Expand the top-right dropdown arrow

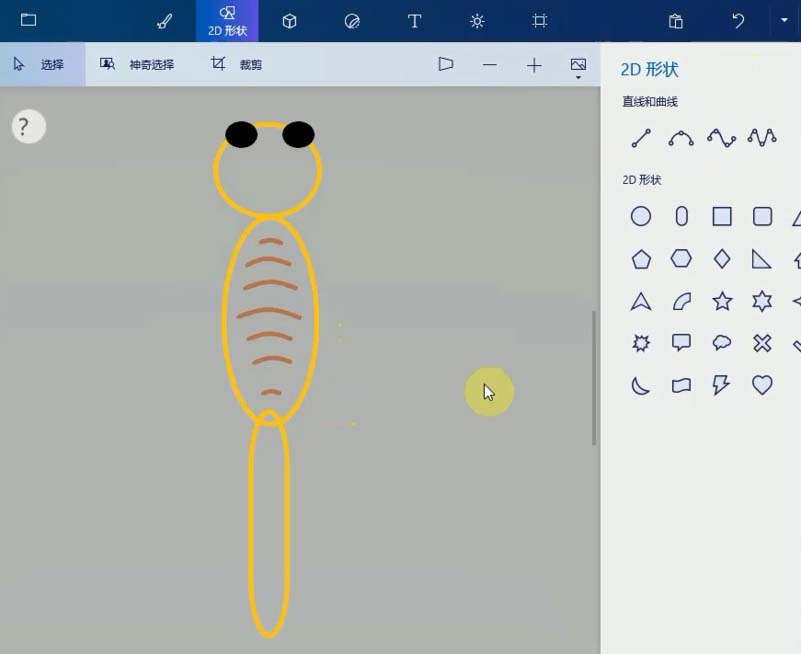click(784, 20)
